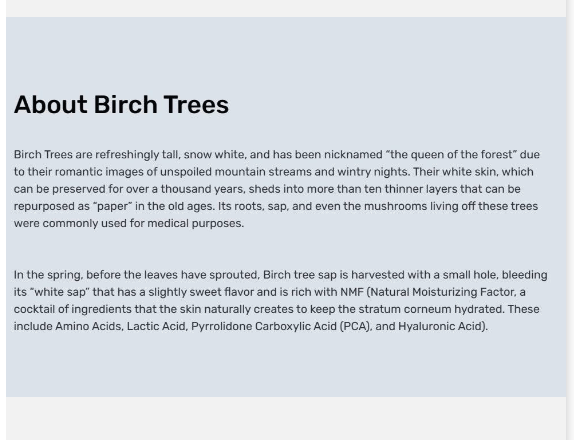Click the words 'Hyaluronic Acid'
This screenshot has height=440, width=574.
pyautogui.click(x=439, y=326)
